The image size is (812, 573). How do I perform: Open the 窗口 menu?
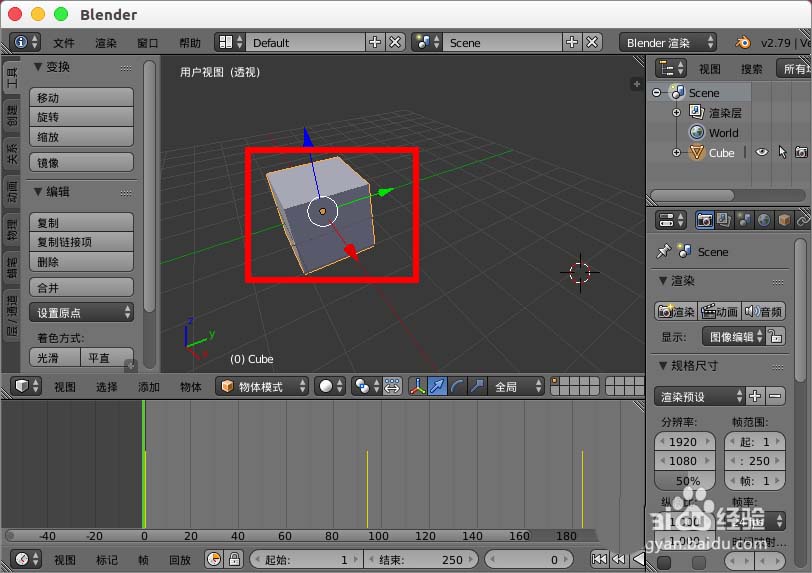point(148,42)
